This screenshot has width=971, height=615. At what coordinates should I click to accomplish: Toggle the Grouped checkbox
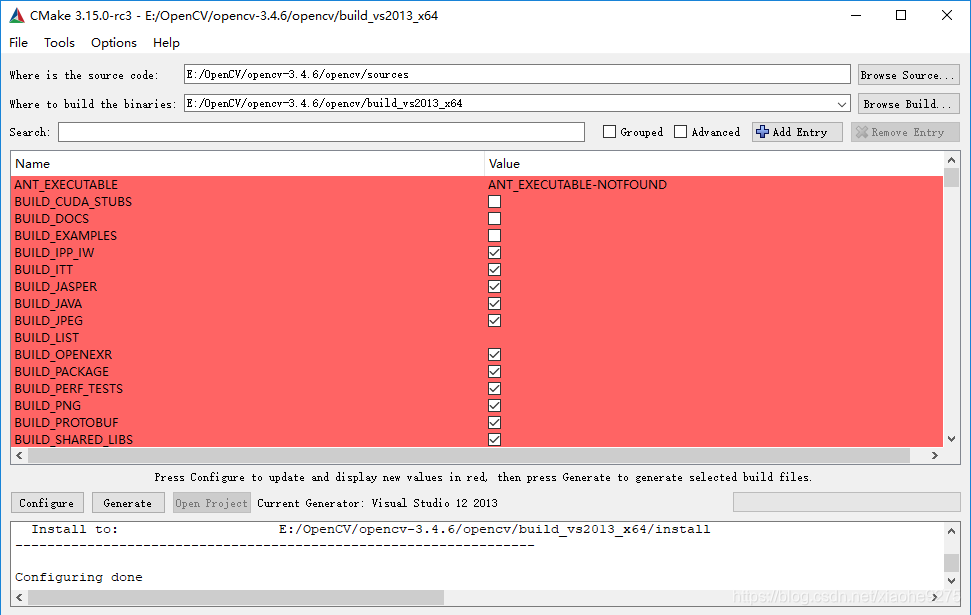click(609, 132)
